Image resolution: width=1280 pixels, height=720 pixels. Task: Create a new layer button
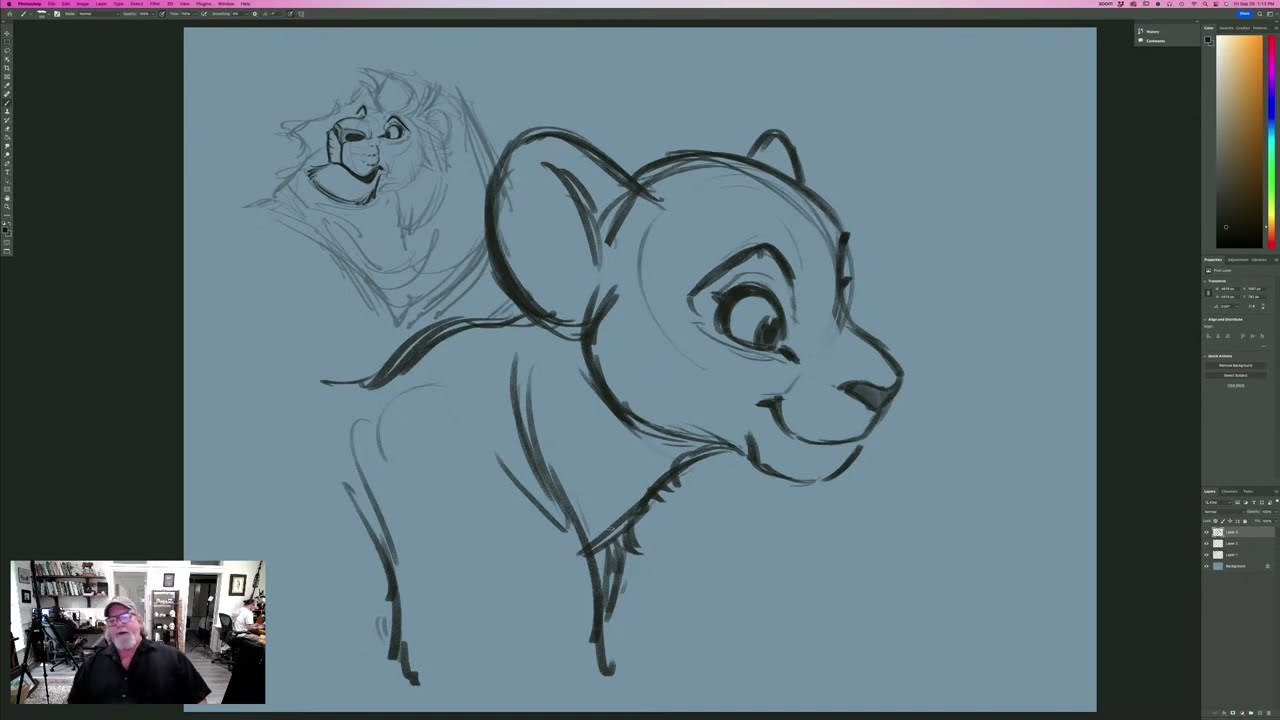(x=1260, y=713)
